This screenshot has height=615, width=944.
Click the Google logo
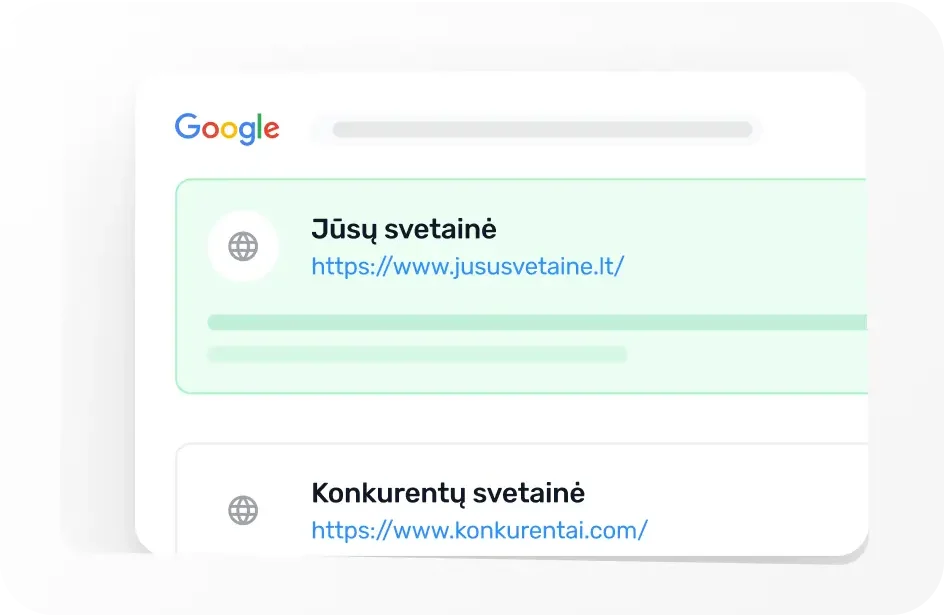click(x=227, y=129)
